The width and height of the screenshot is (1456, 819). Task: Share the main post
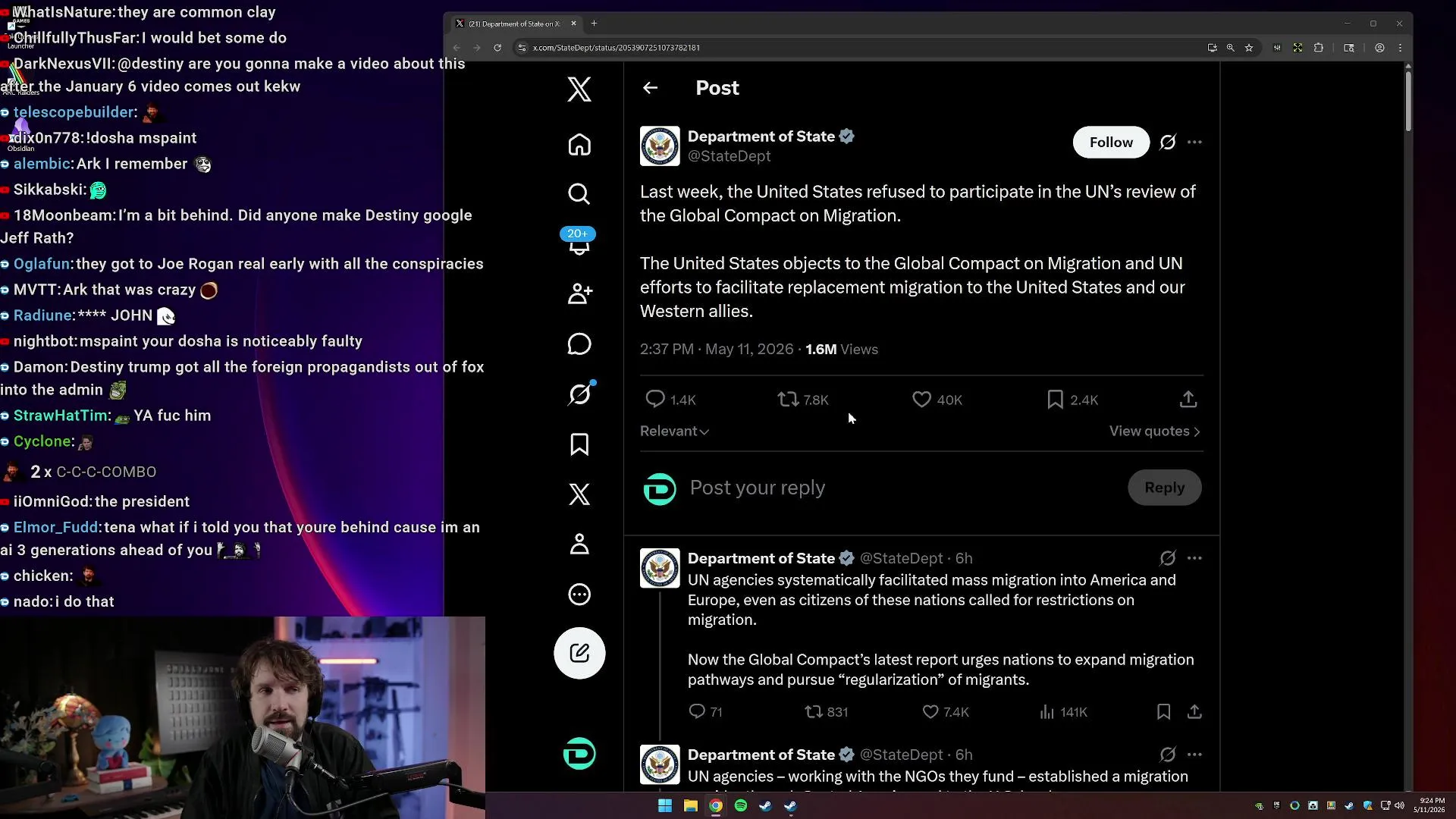1188,400
